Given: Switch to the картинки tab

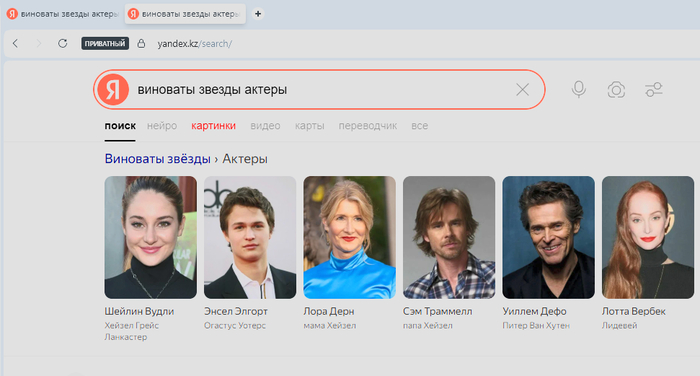Looking at the screenshot, I should pyautogui.click(x=213, y=126).
